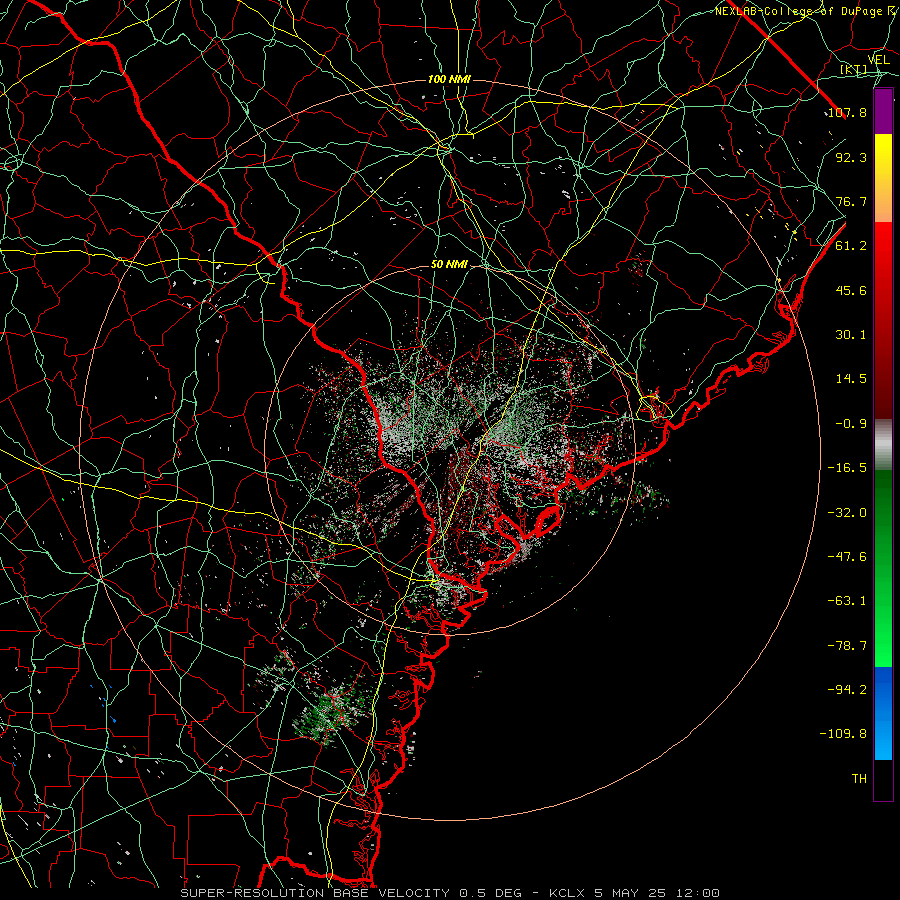900x900 pixels.
Task: Click the 92.3 legend value
Action: click(851, 157)
